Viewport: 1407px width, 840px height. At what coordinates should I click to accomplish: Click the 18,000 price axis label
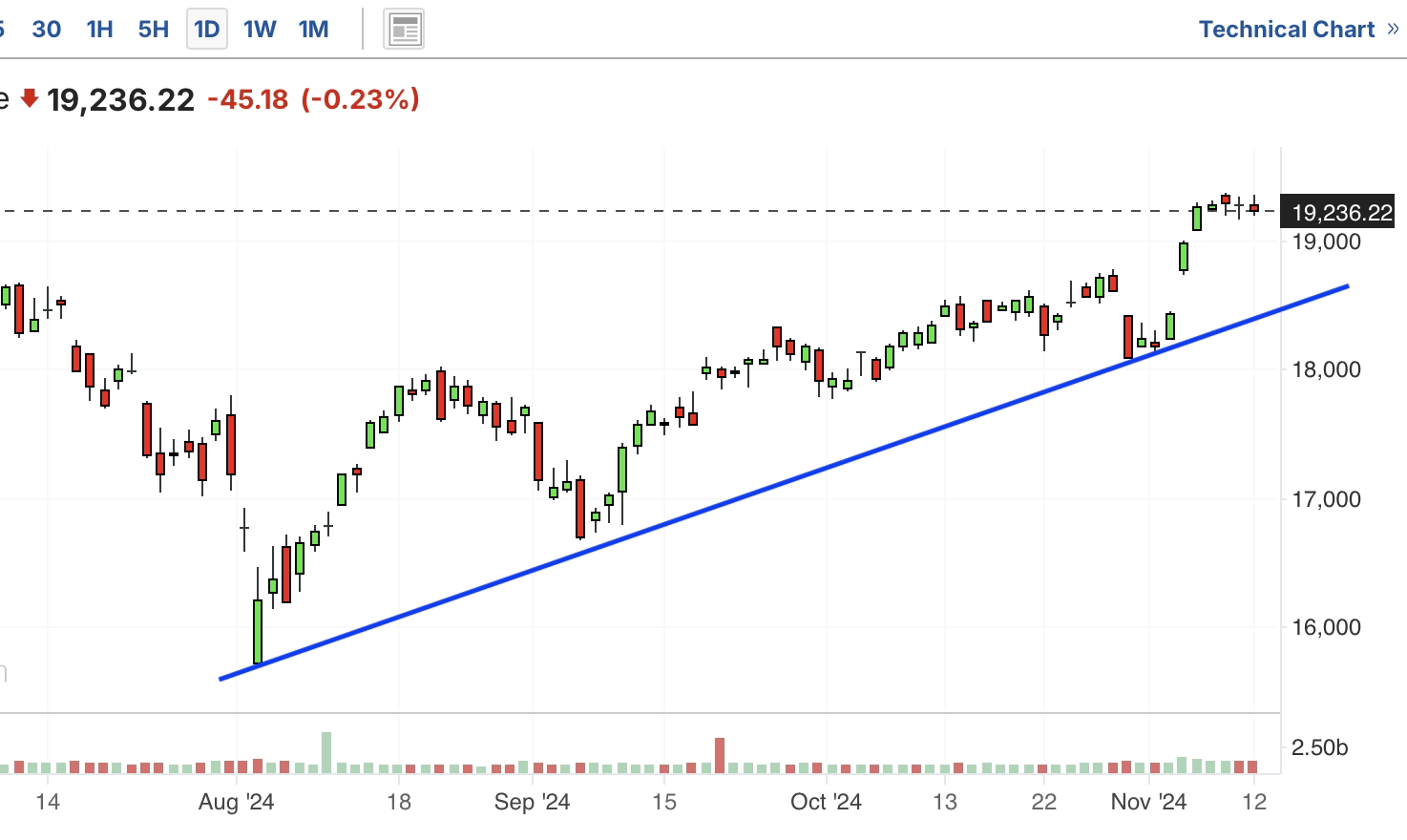pyautogui.click(x=1326, y=370)
